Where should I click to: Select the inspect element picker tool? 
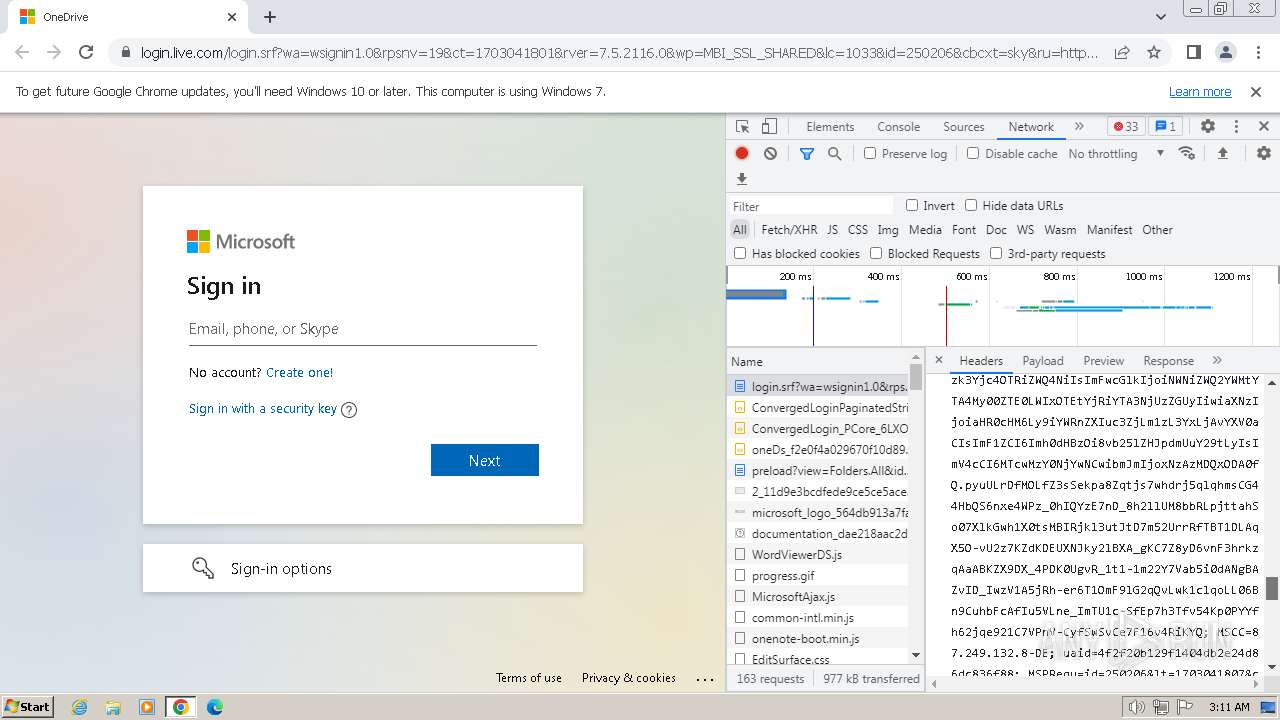[x=742, y=127]
